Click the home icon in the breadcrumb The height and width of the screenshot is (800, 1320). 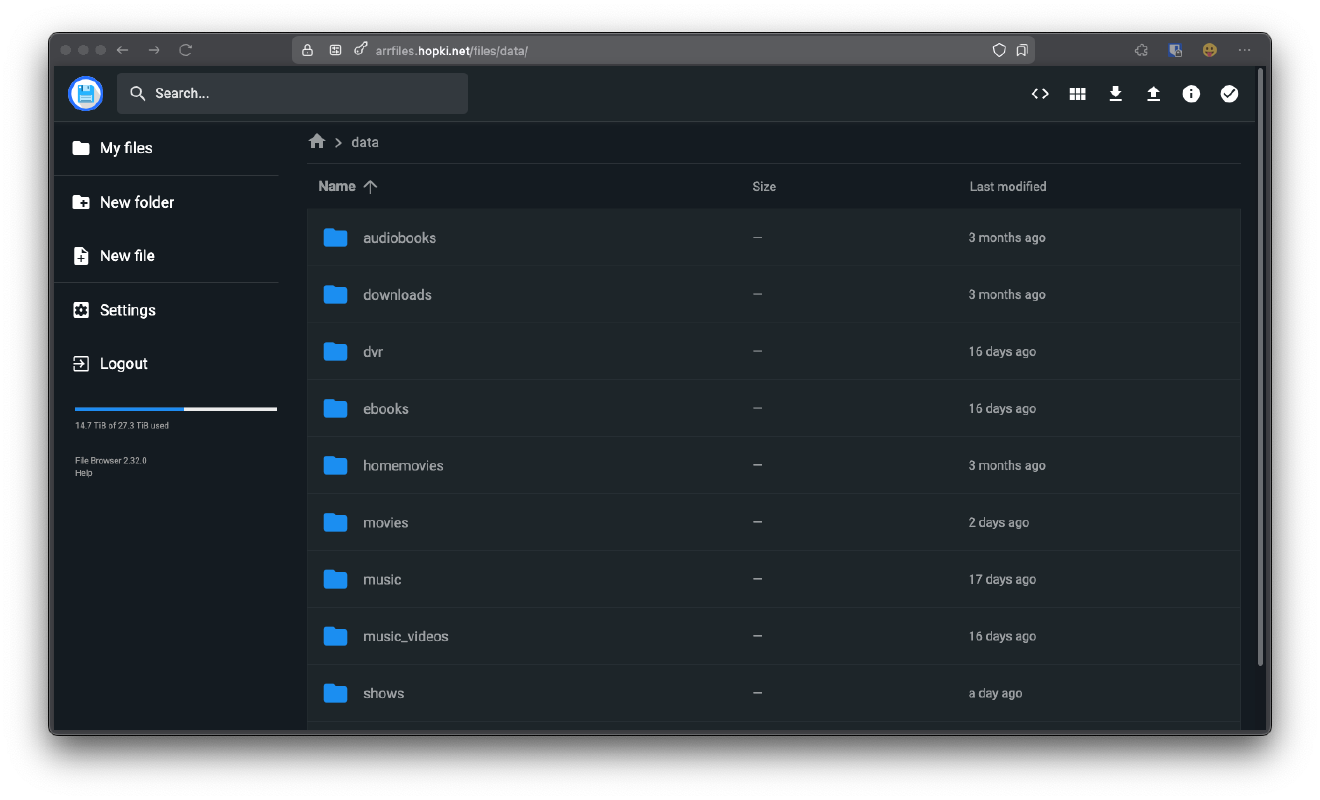[x=316, y=142]
